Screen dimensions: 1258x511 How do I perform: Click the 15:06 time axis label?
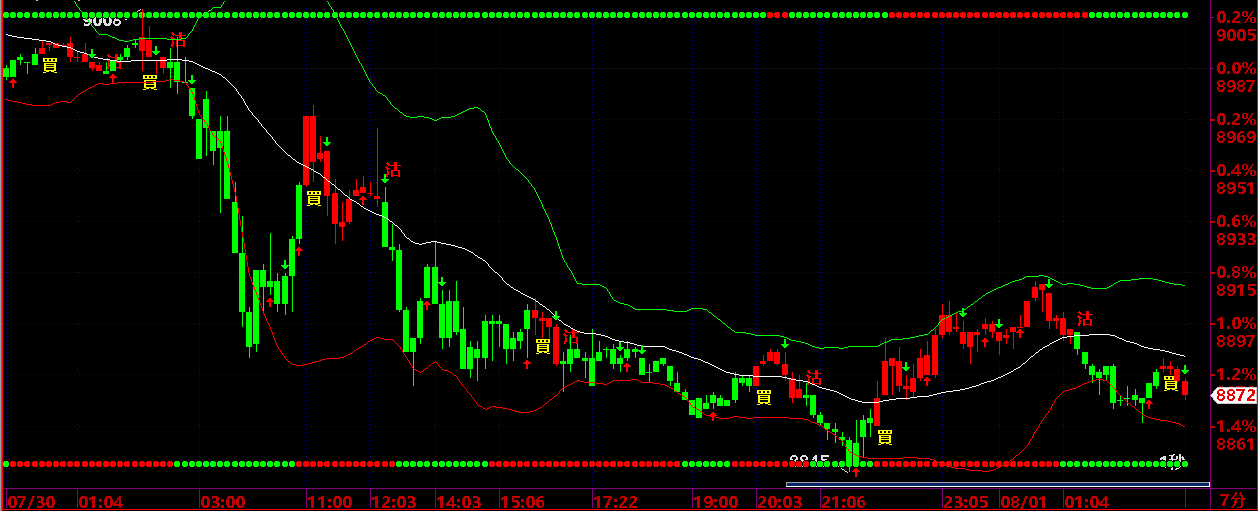(x=523, y=500)
